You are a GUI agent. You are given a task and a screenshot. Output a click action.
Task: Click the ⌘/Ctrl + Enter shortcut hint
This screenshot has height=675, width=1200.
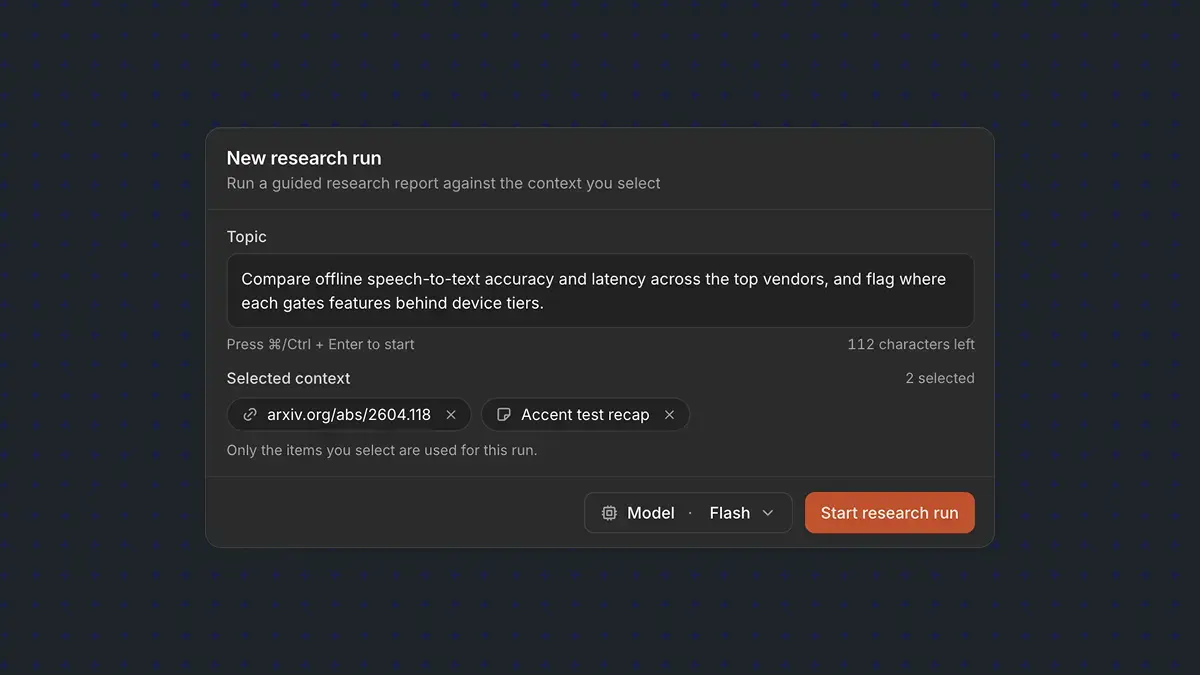(x=320, y=344)
